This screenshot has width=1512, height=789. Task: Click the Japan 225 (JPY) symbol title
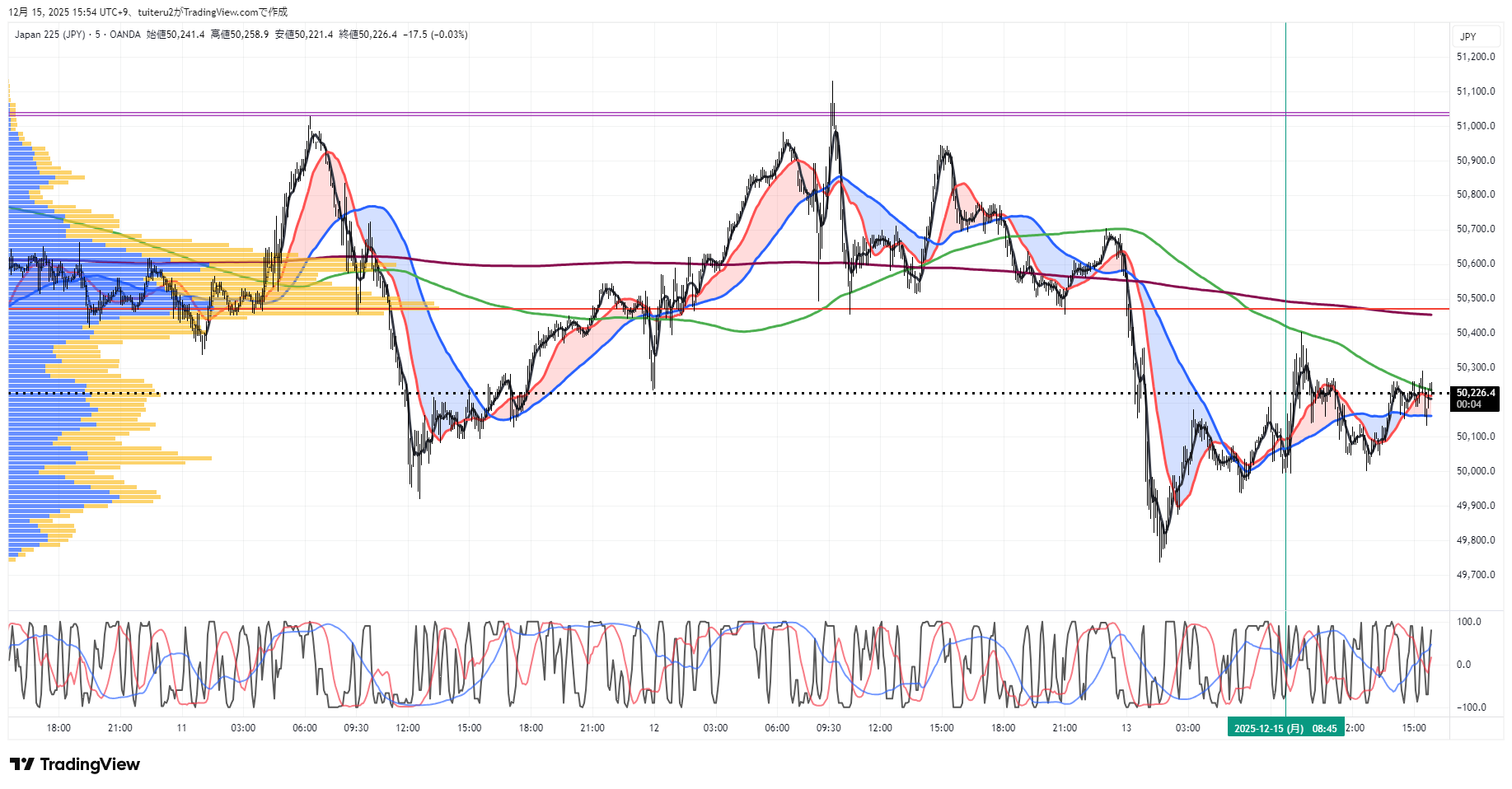coord(49,35)
